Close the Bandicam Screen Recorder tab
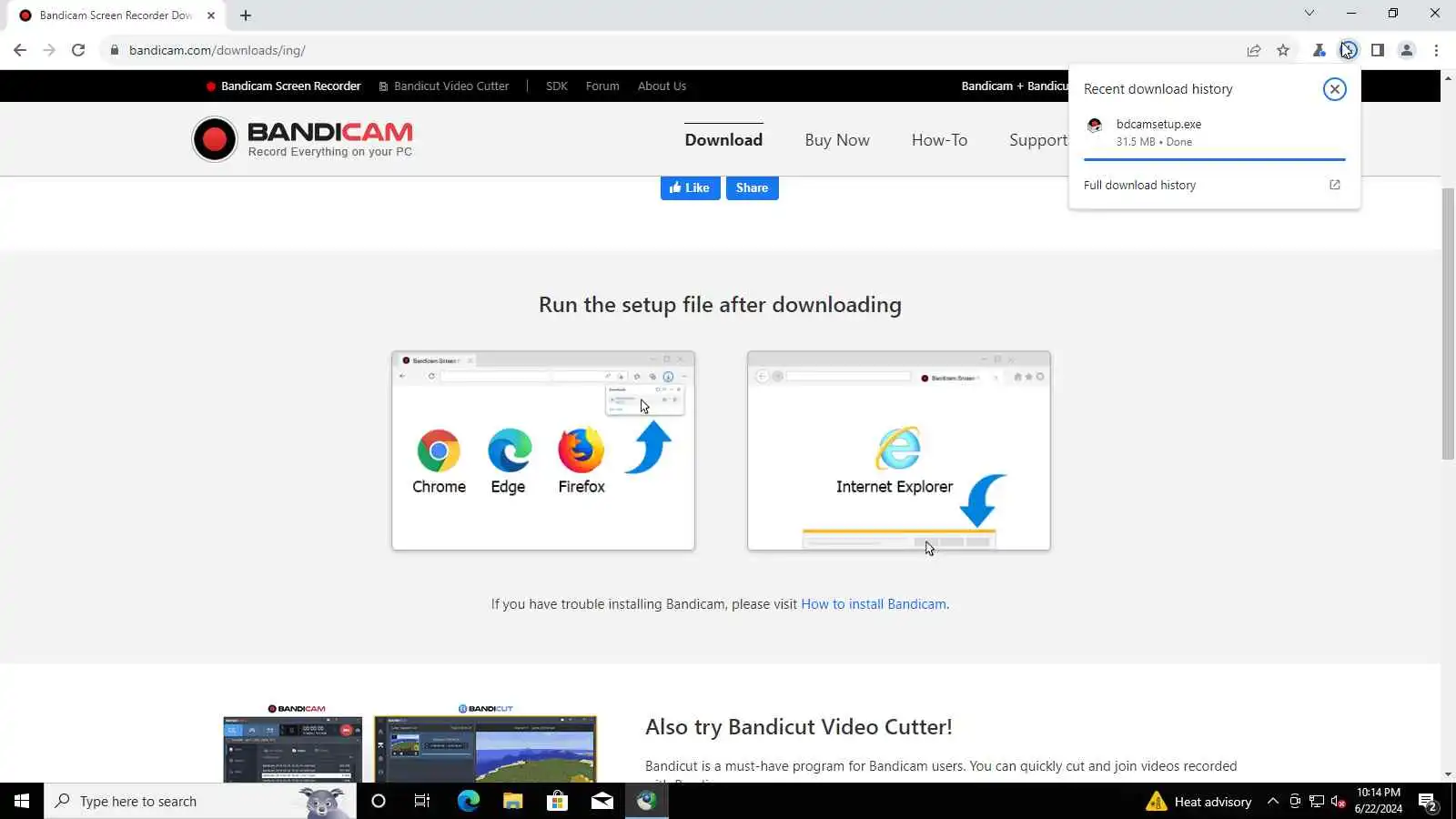1456x819 pixels. tap(211, 15)
